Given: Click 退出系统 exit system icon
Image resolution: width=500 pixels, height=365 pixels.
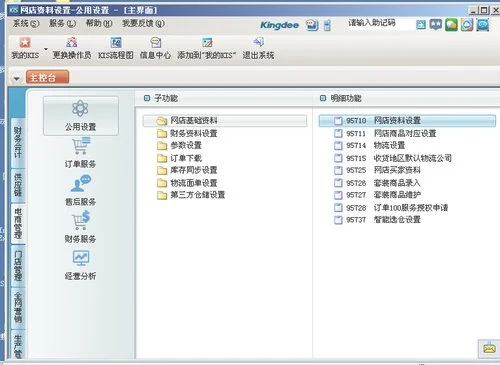Looking at the screenshot, I should (258, 42).
